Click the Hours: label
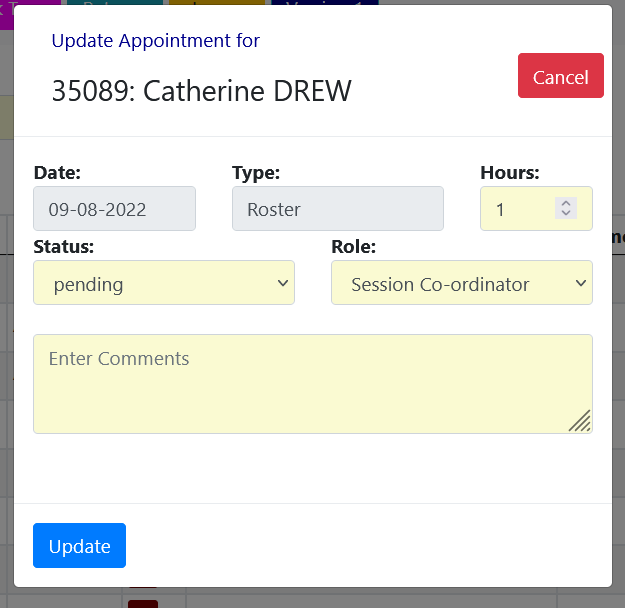 tap(509, 172)
